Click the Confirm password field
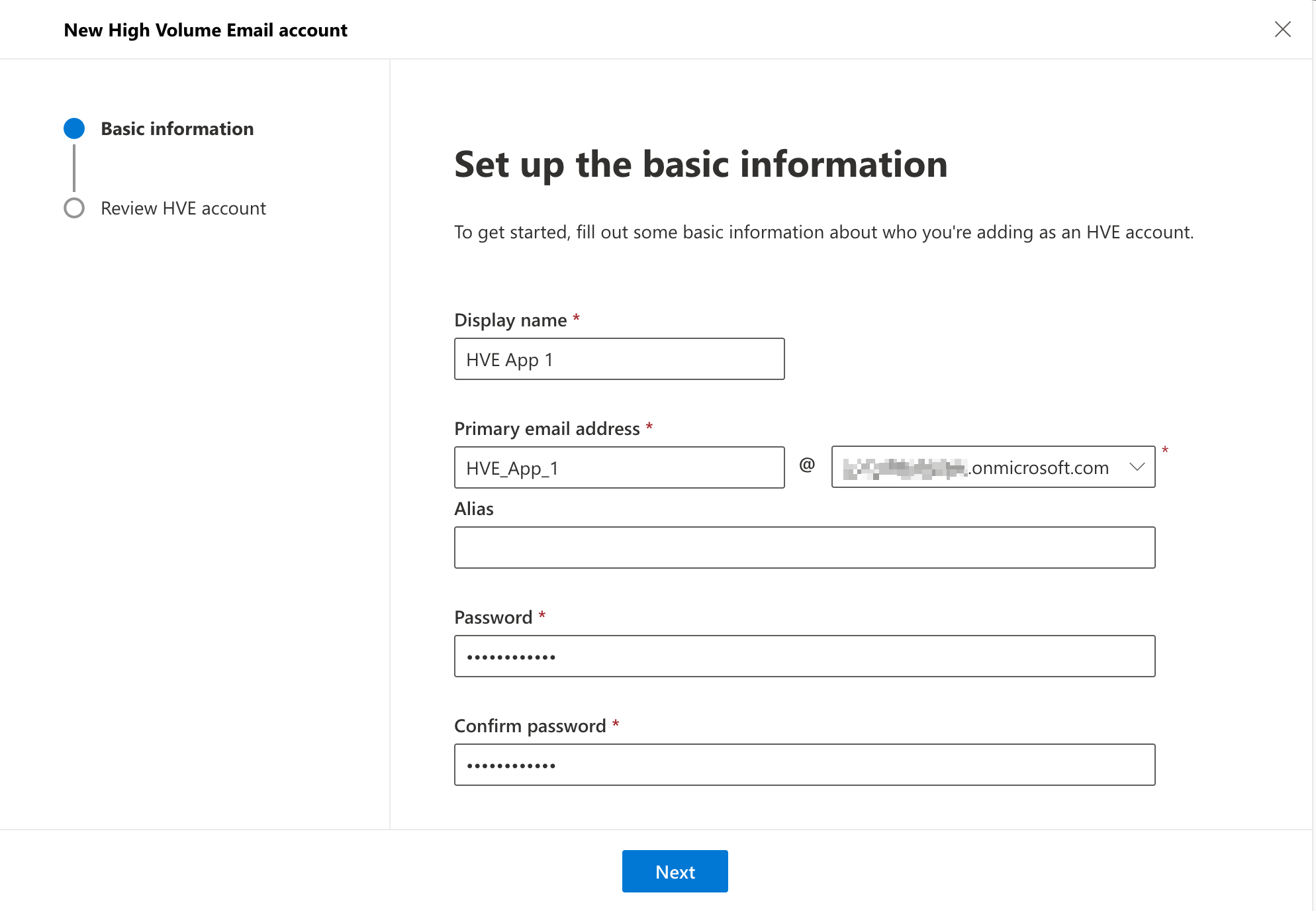 click(804, 765)
